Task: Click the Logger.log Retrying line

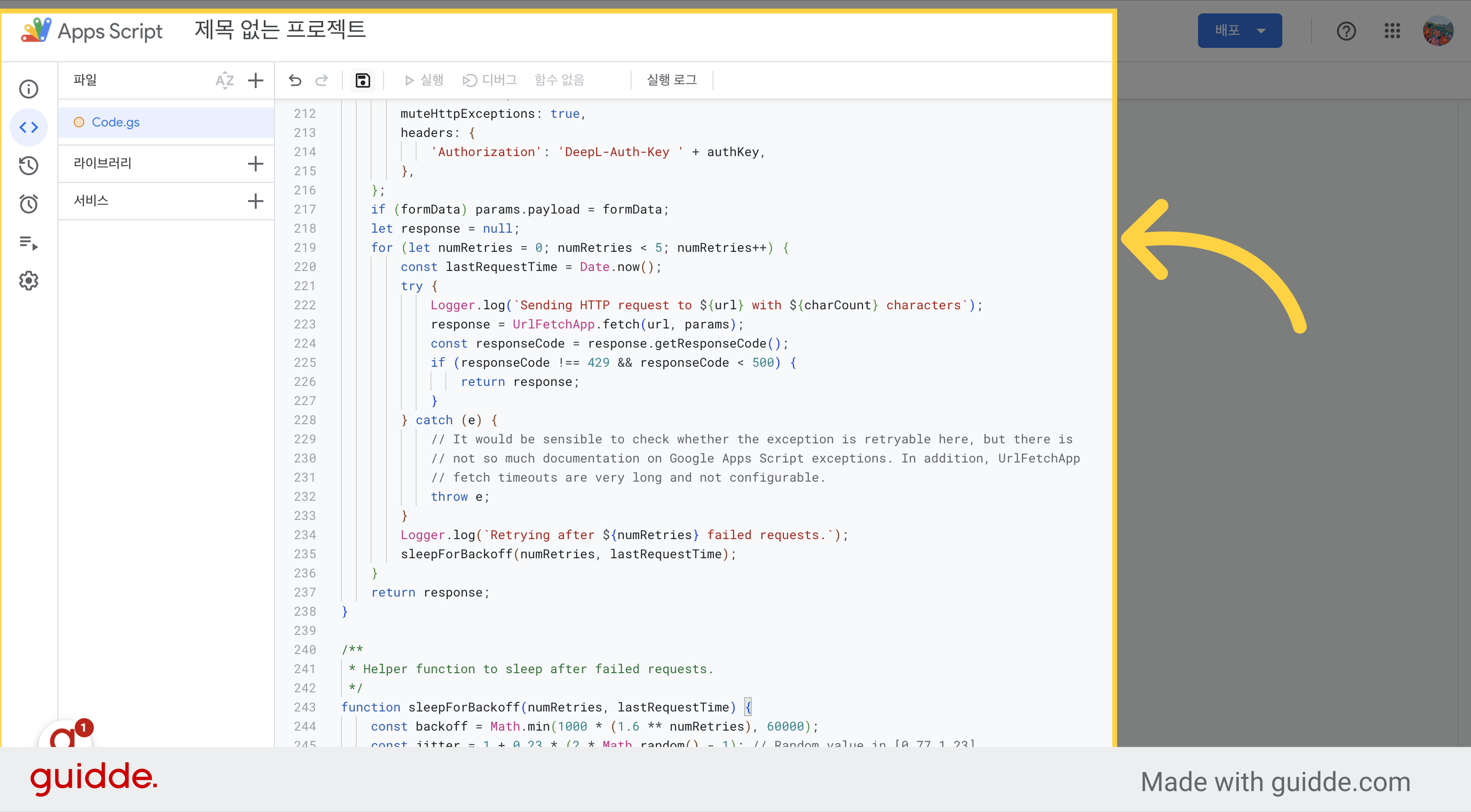Action: 624,534
